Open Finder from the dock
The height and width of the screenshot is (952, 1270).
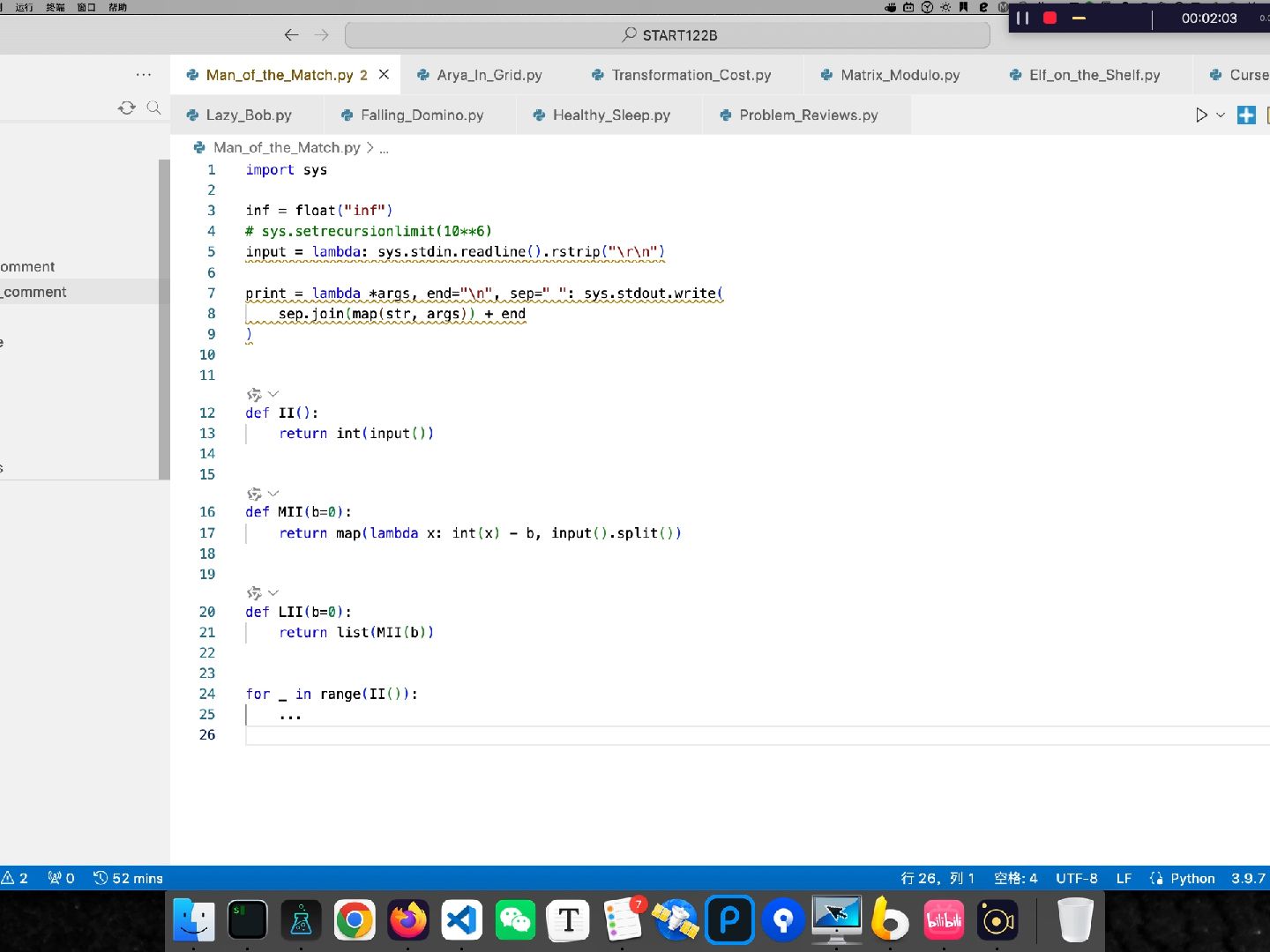[x=194, y=920]
